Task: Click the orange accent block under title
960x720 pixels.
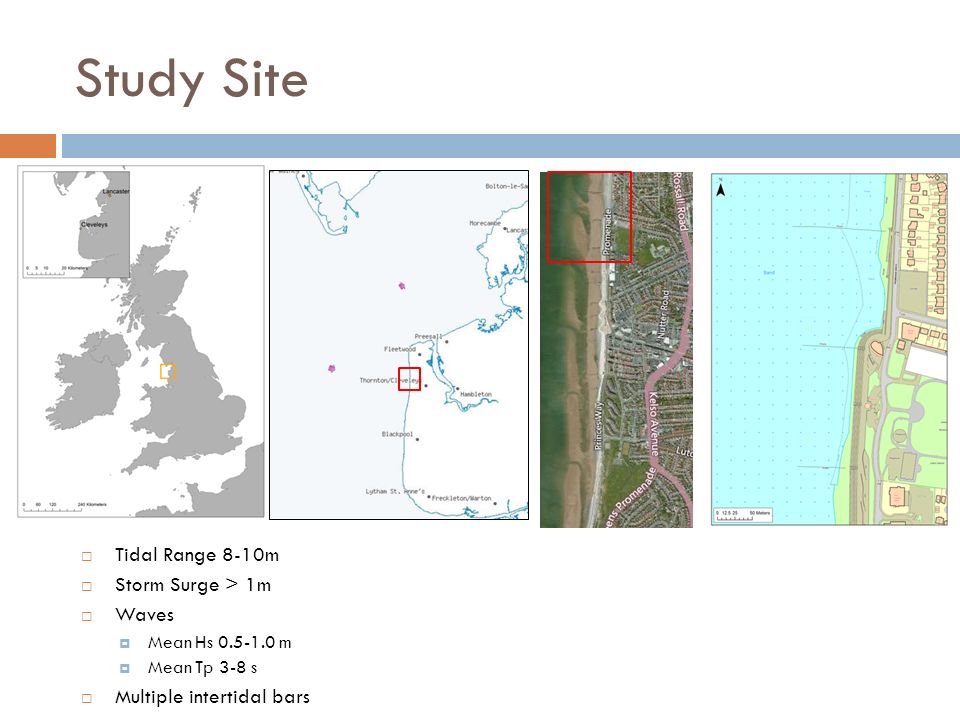Action: 28,146
